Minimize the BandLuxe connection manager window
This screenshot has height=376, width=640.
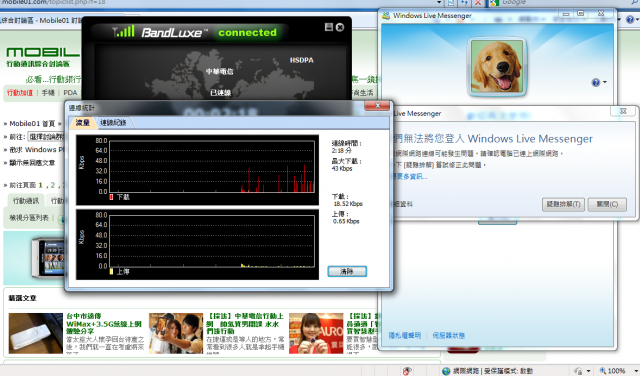coord(329,27)
